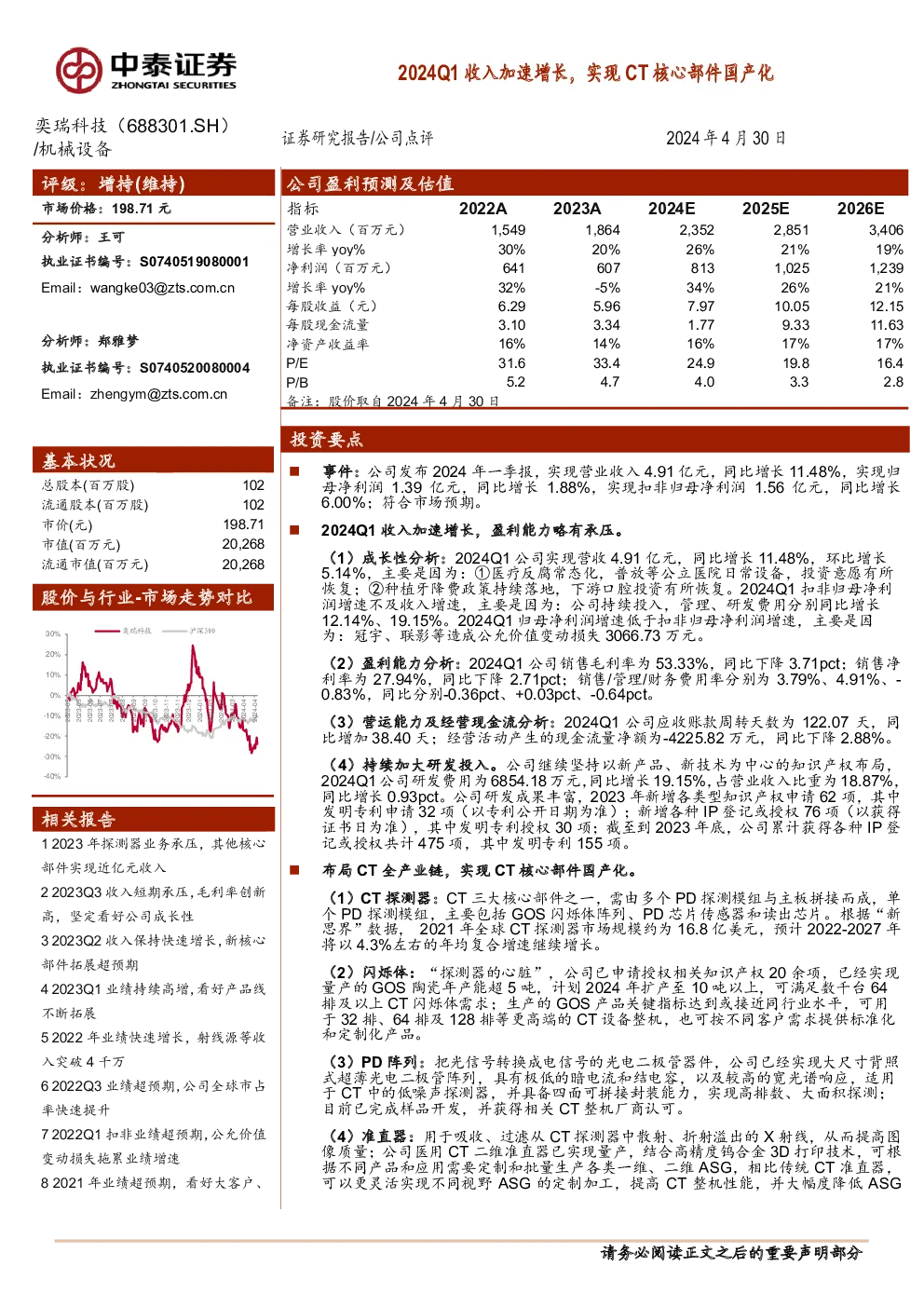Open email wangke03@zts.com.cn
The width and height of the screenshot is (924, 1307).
(162, 288)
